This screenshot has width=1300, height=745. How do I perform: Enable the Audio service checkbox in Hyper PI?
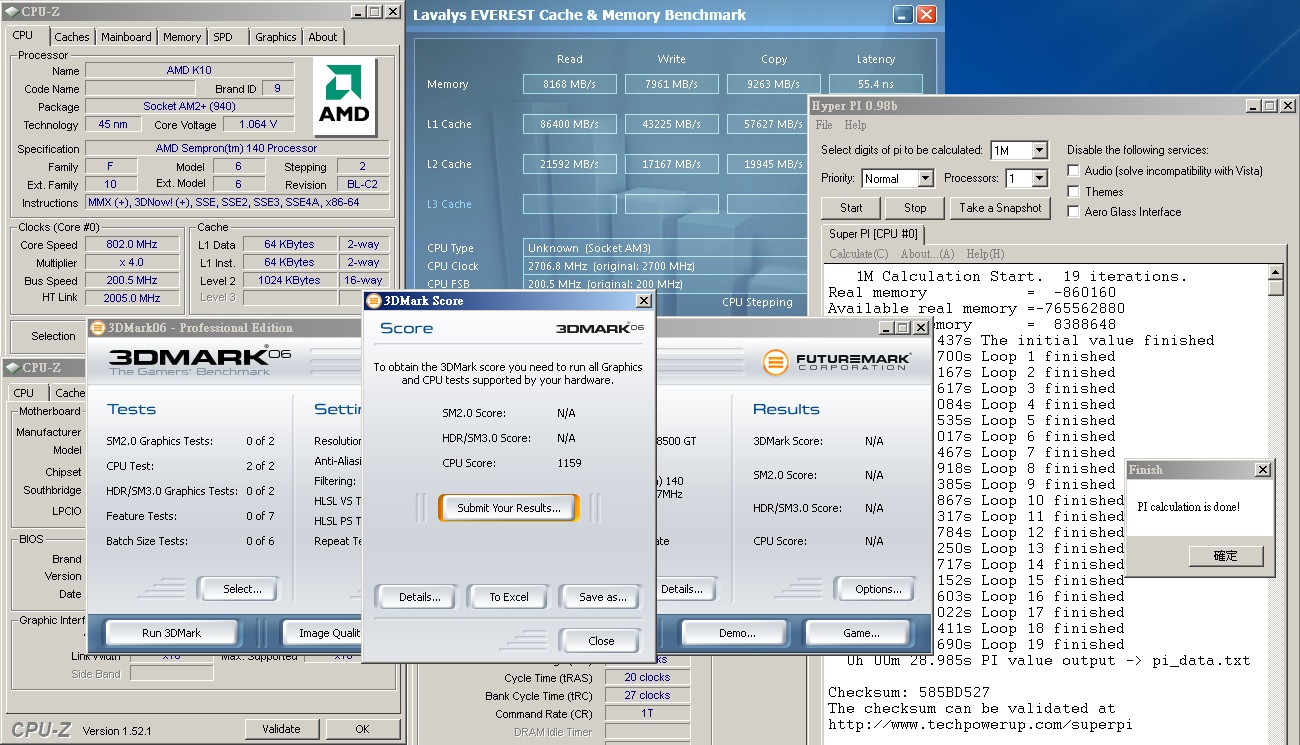coord(1074,171)
